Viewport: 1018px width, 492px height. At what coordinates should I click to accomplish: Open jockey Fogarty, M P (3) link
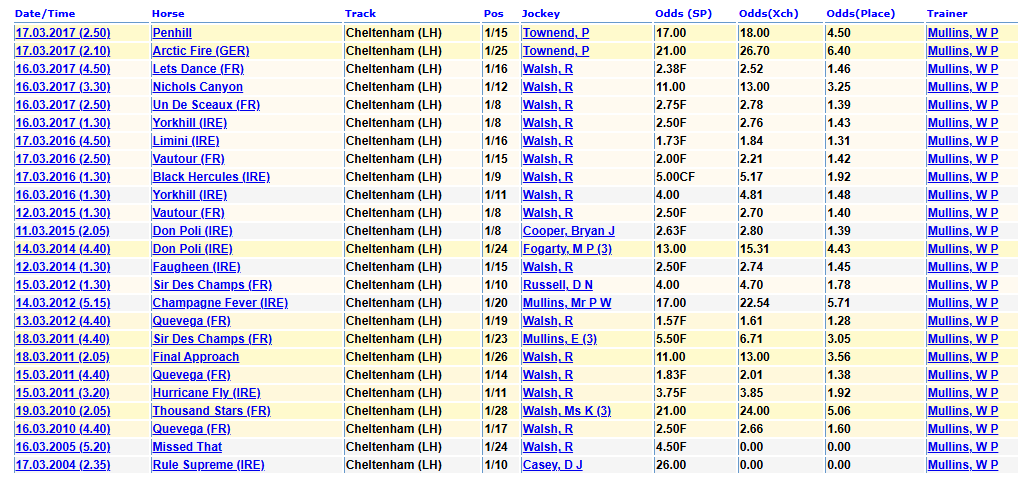567,249
